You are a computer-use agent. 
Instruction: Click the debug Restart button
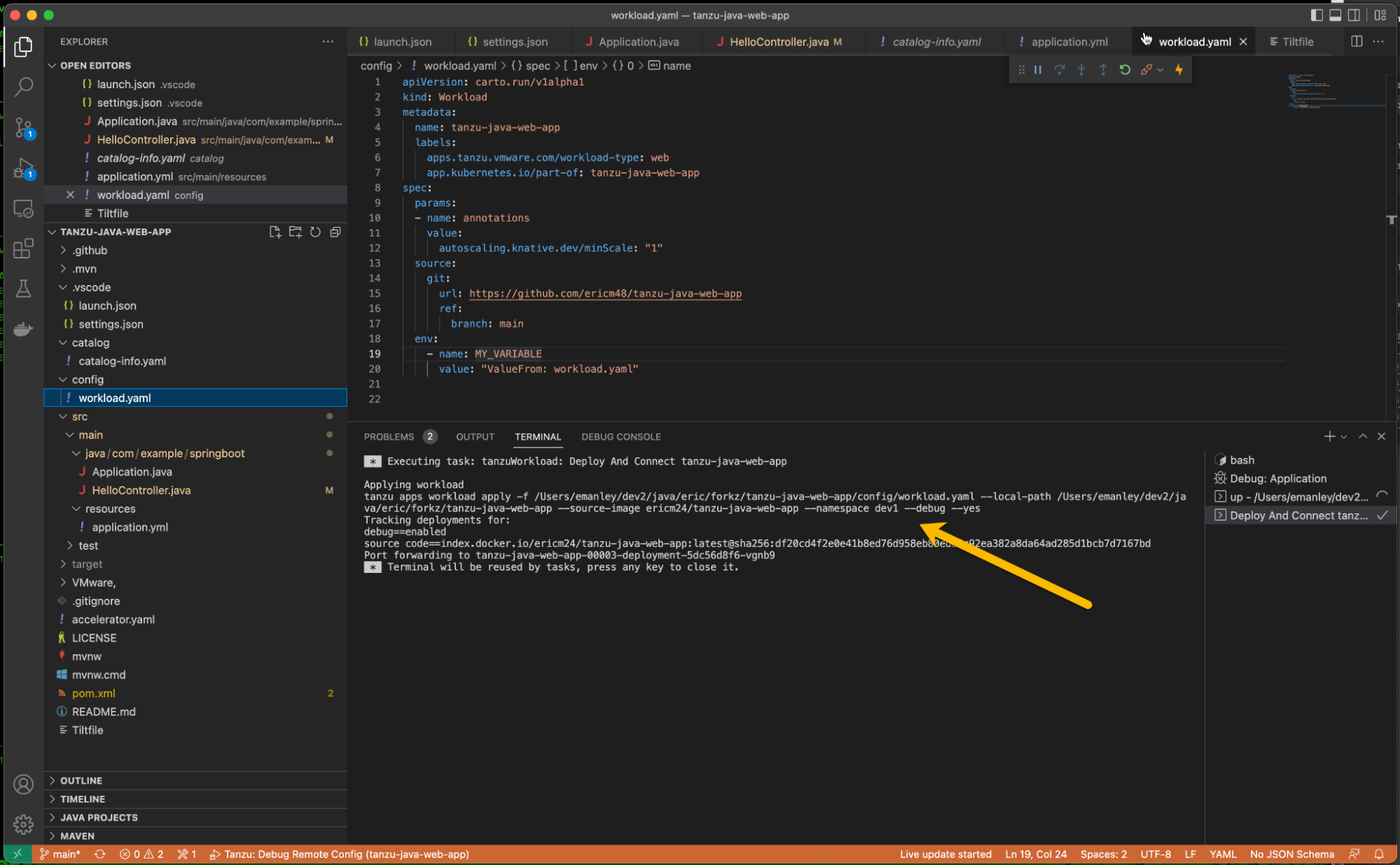pos(1125,69)
